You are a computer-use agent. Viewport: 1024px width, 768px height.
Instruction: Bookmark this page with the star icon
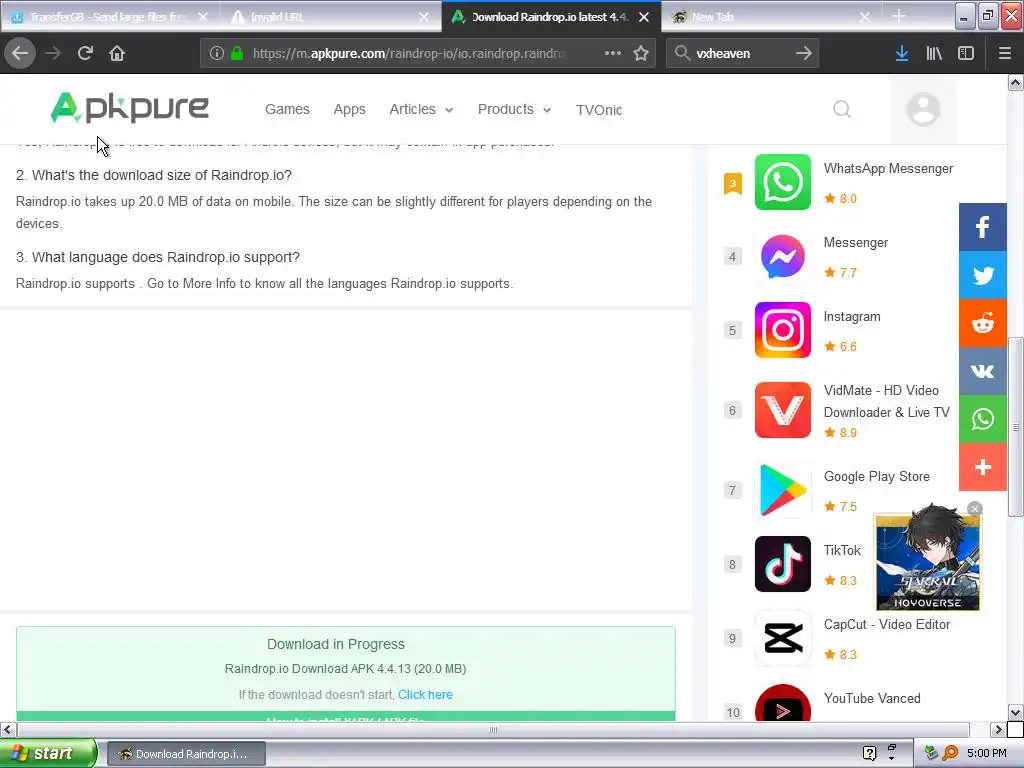pos(641,53)
